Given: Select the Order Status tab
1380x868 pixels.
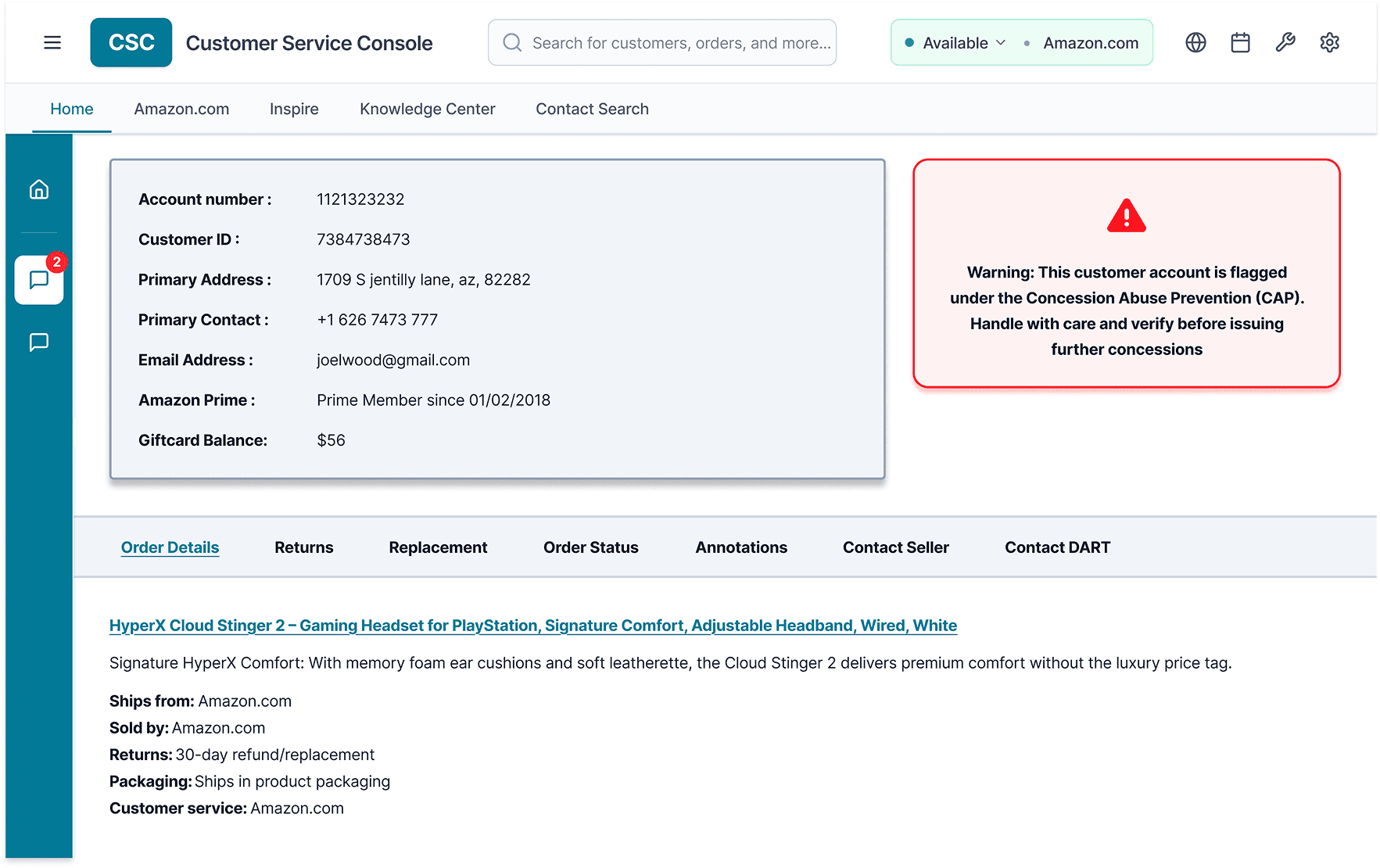Looking at the screenshot, I should tap(591, 547).
